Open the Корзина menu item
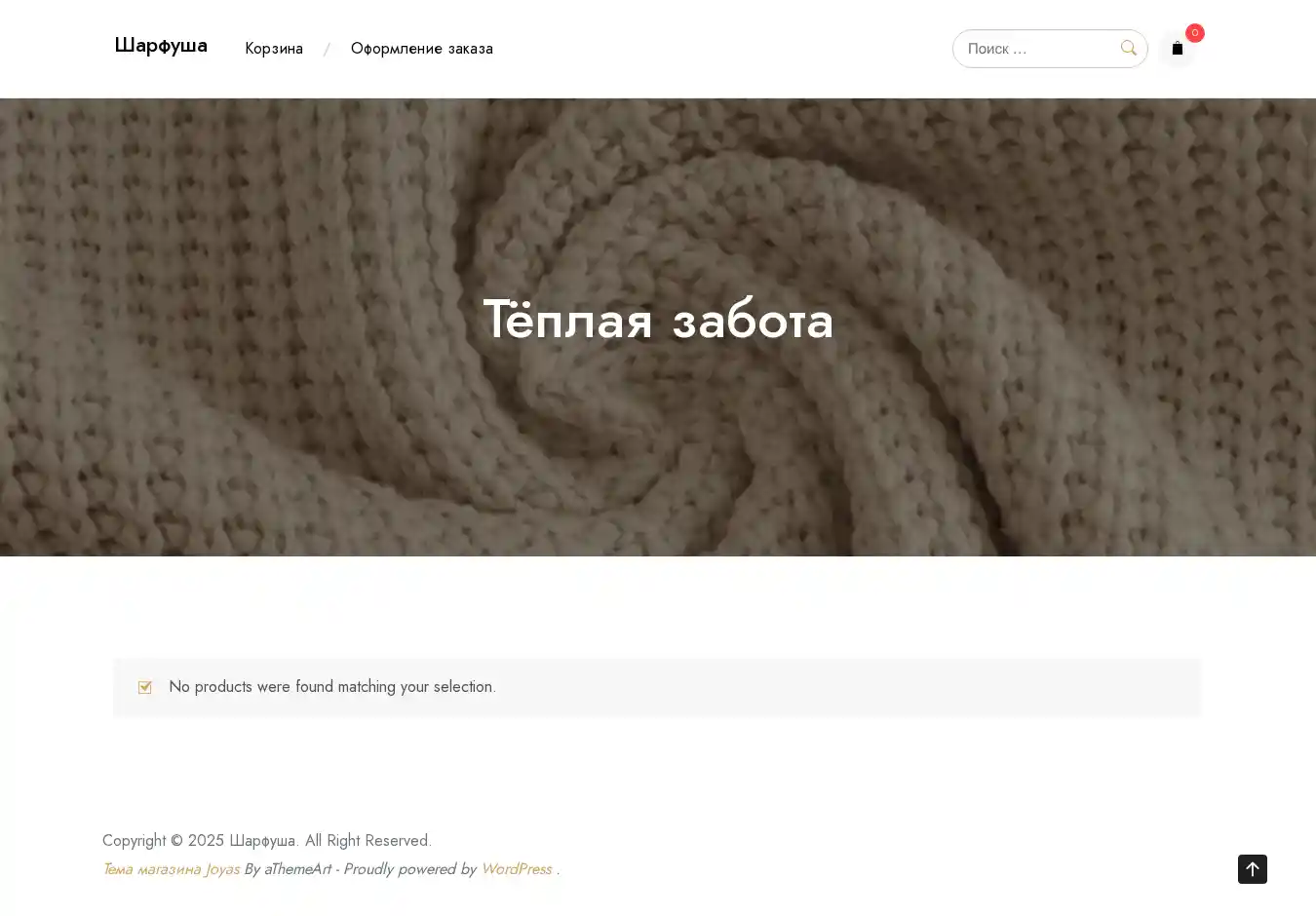The width and height of the screenshot is (1316, 916). (274, 49)
